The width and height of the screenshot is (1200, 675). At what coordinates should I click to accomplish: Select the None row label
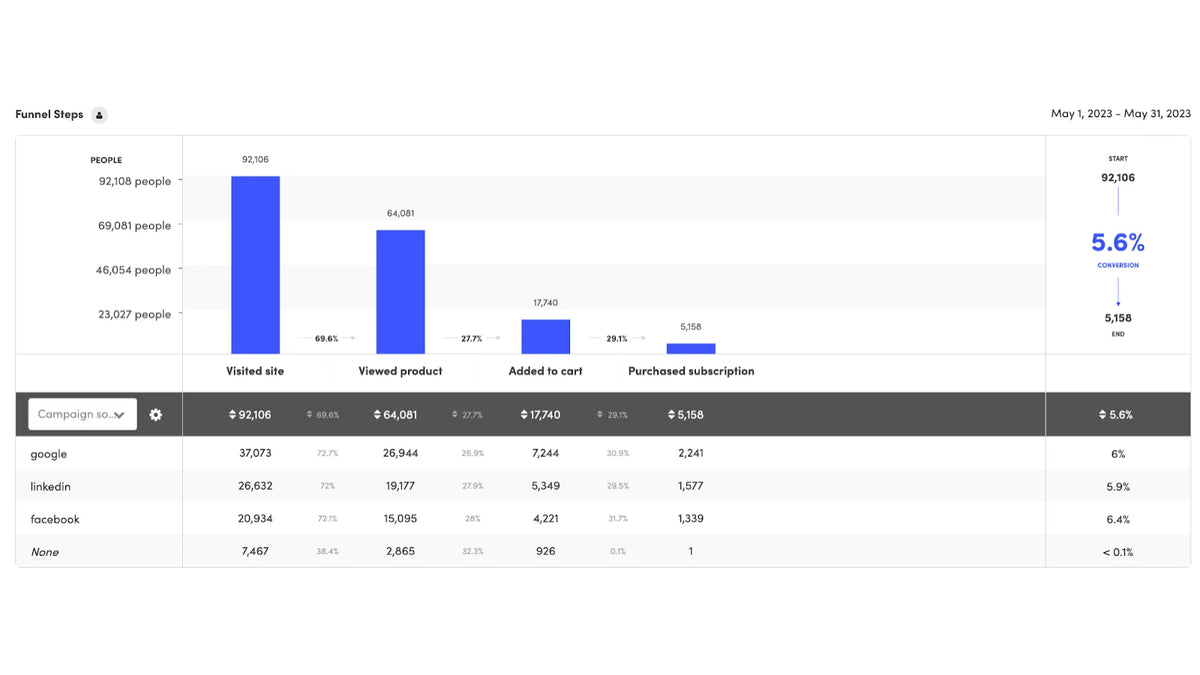tap(44, 552)
